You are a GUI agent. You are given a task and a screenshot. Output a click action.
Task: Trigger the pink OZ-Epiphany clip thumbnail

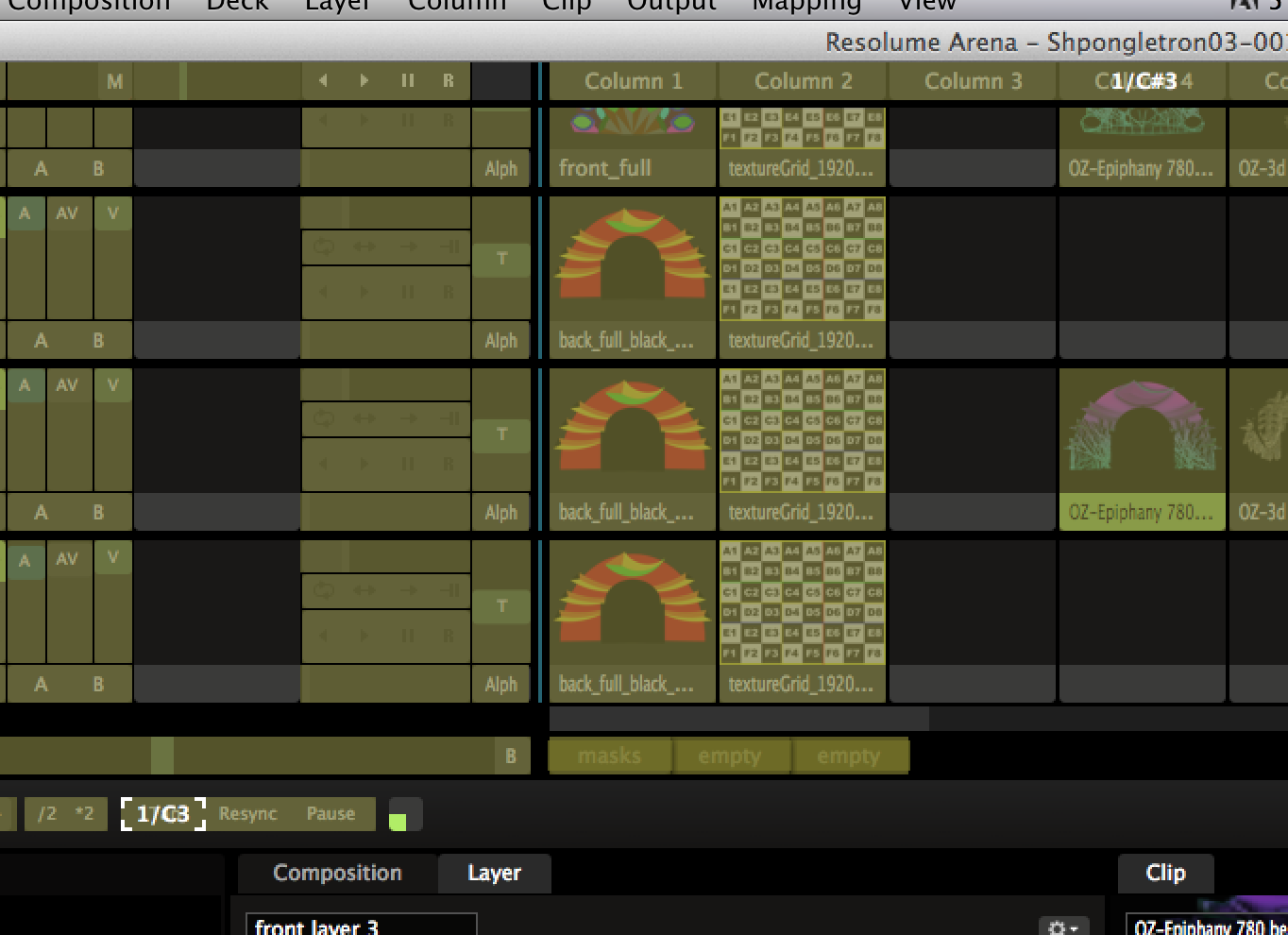1142,430
